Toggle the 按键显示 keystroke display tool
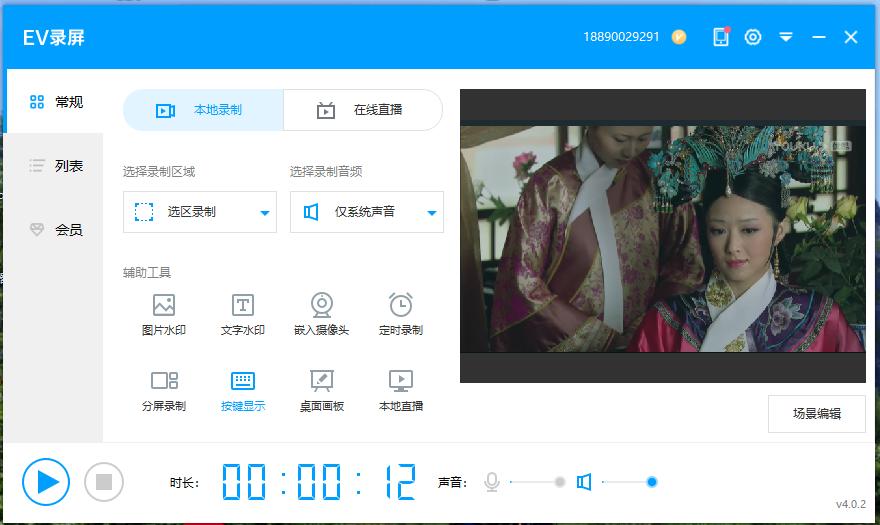This screenshot has width=880, height=525. tap(242, 391)
